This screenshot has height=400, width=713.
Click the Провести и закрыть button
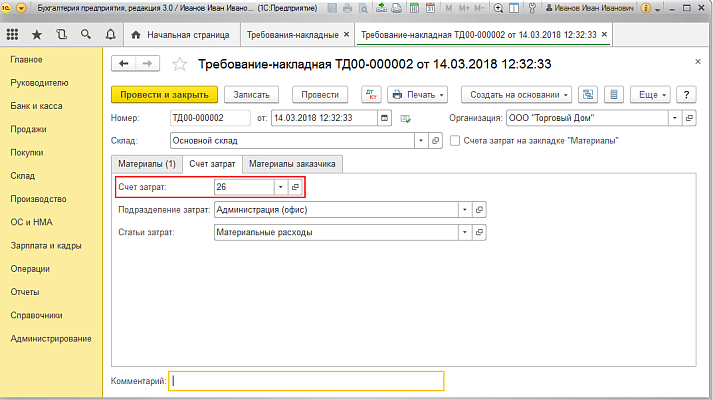[x=164, y=95]
